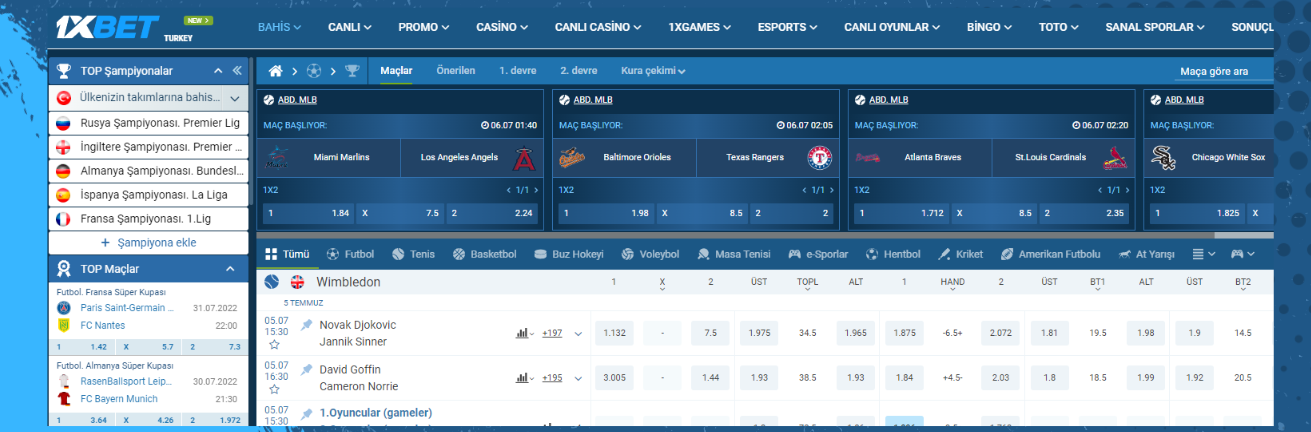Select the Futbol sport tab
Image resolution: width=1311 pixels, height=432 pixels.
(x=351, y=254)
